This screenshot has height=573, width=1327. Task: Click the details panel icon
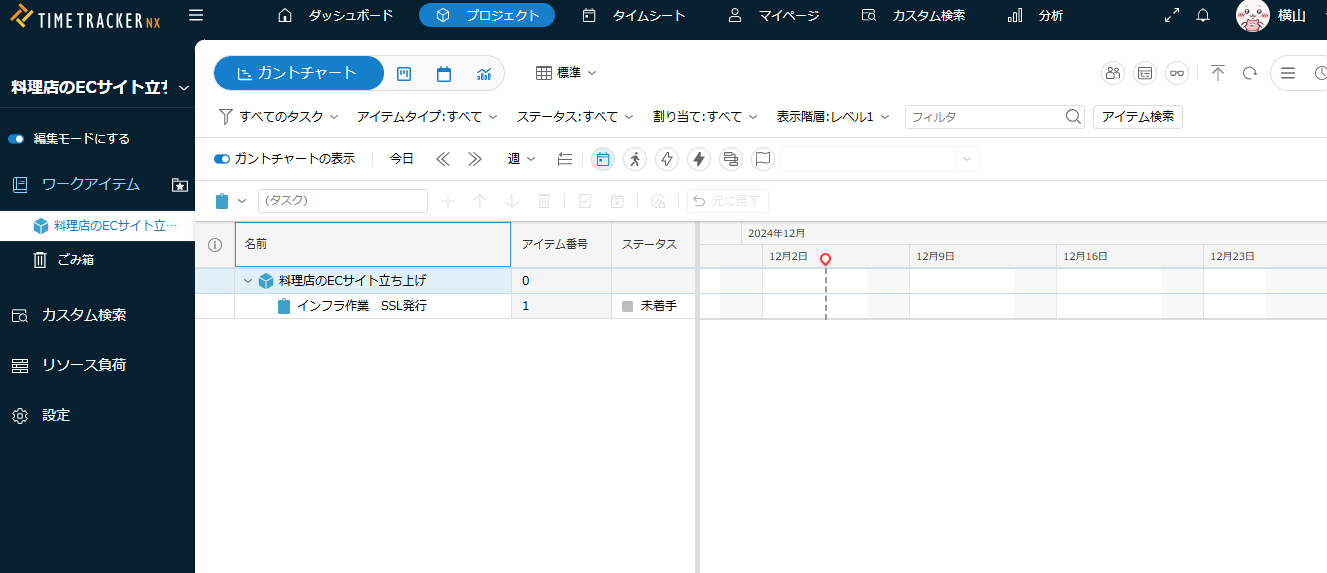pyautogui.click(x=1145, y=73)
